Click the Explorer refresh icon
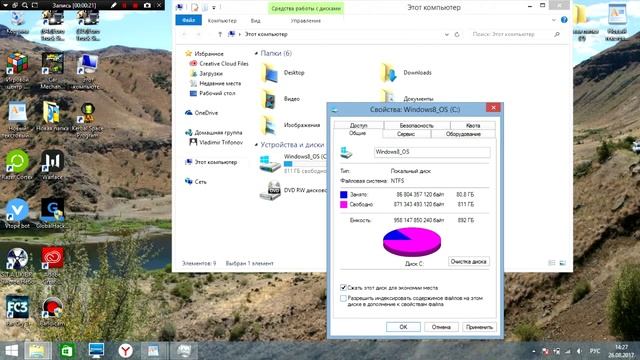 pos(457,35)
